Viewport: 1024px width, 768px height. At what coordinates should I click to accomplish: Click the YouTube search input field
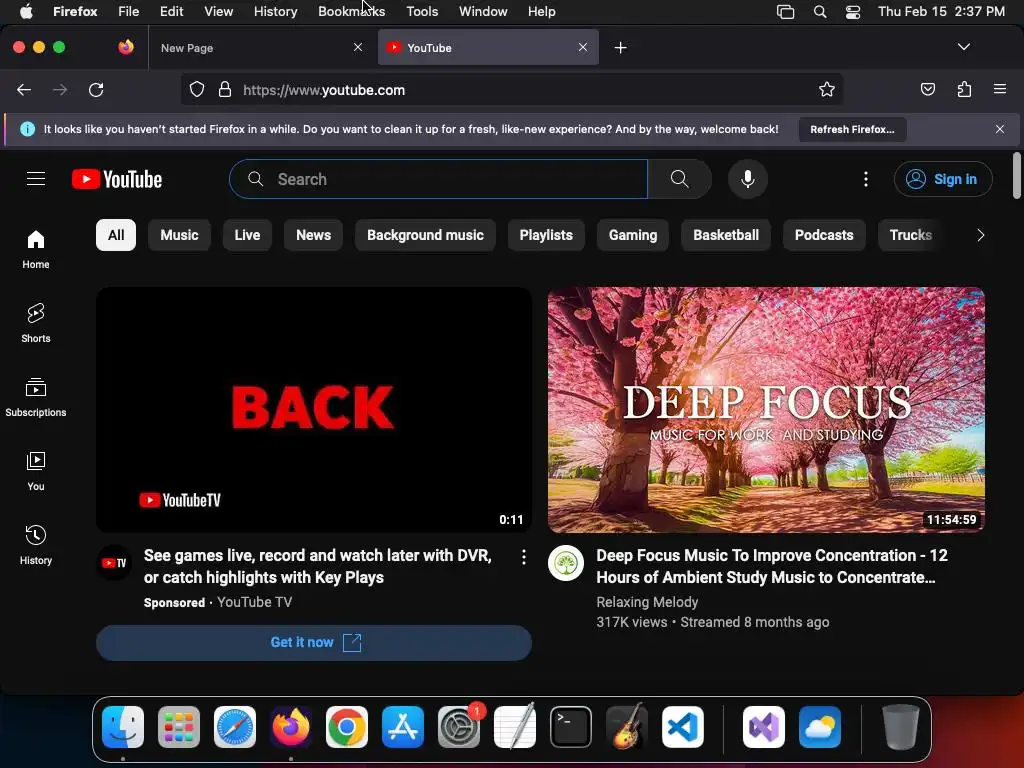coord(438,179)
